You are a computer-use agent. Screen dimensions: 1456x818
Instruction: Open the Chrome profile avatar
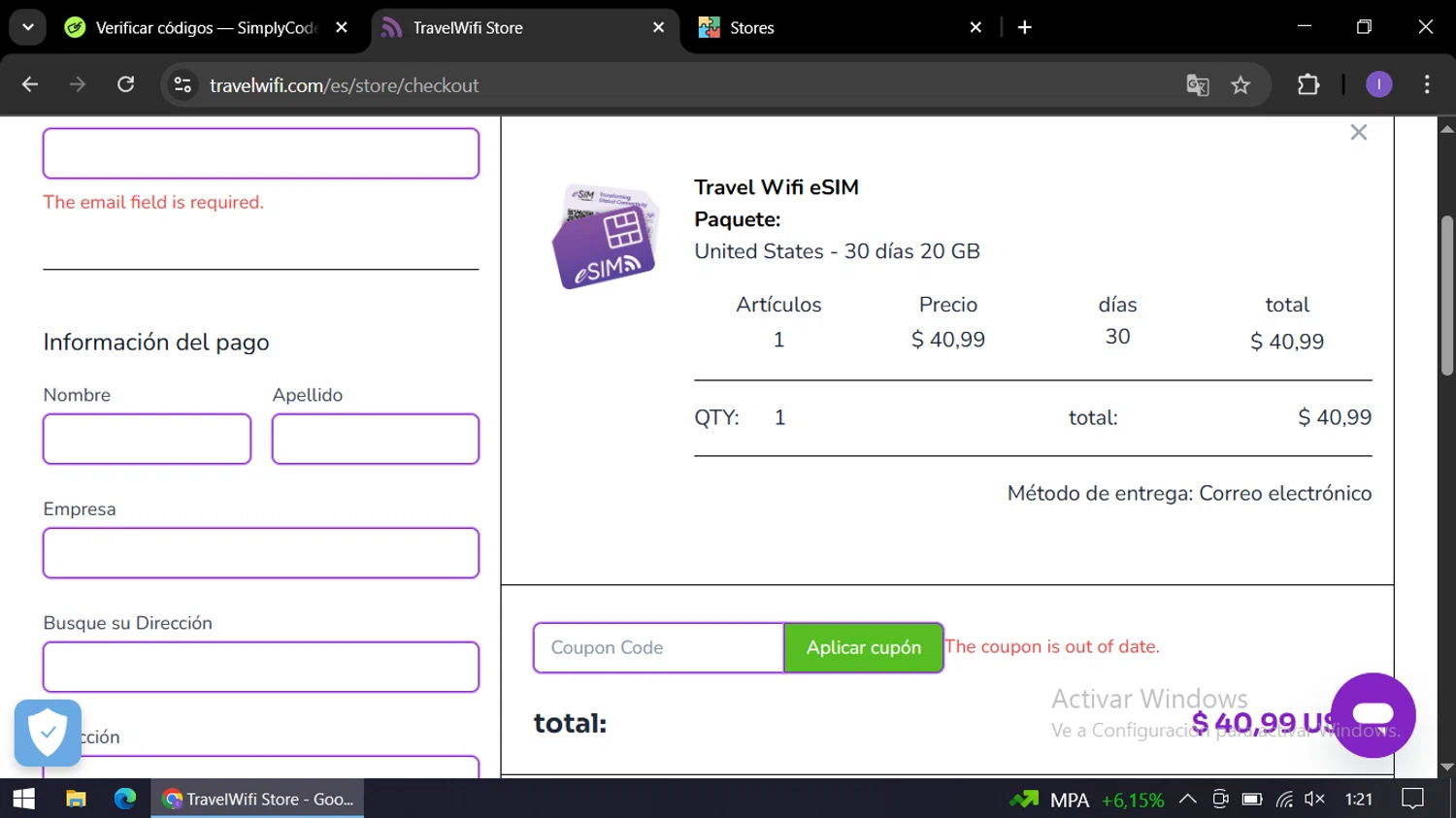(1379, 85)
